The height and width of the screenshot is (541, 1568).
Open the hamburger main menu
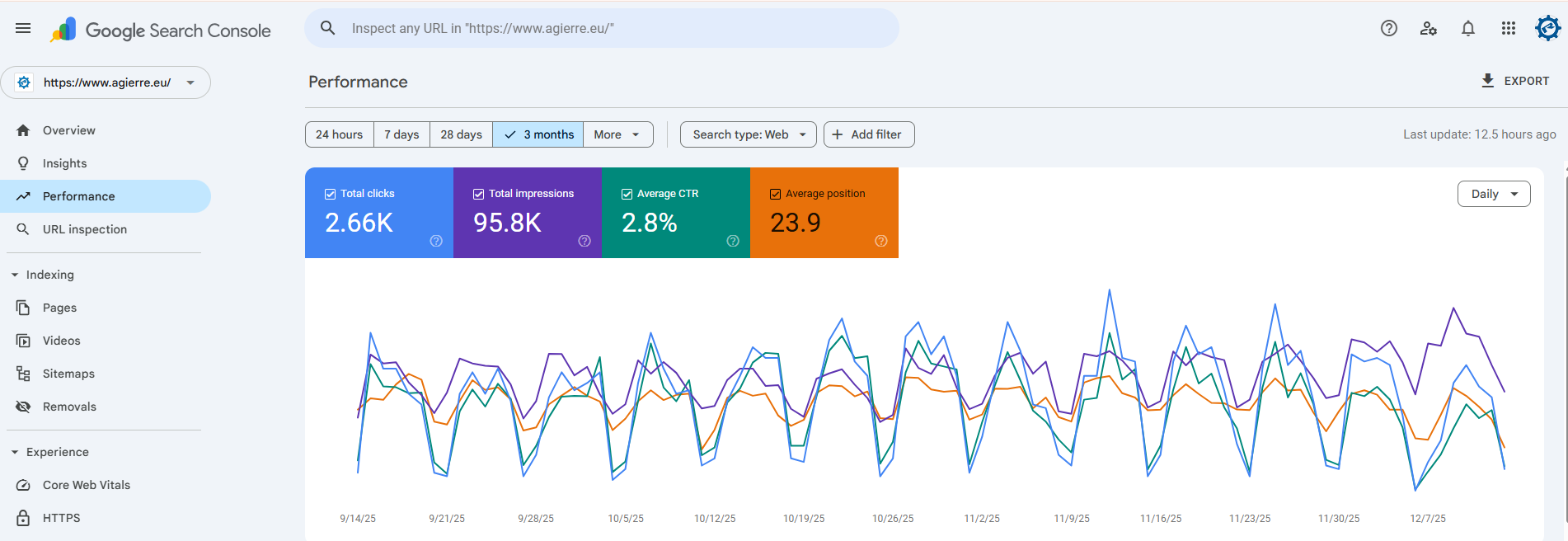pyautogui.click(x=23, y=28)
